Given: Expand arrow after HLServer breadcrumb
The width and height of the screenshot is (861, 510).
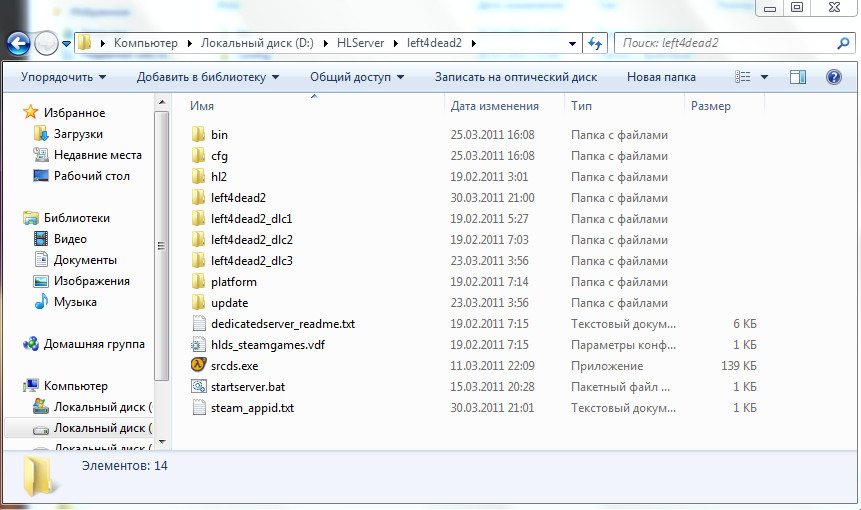Looking at the screenshot, I should (395, 43).
